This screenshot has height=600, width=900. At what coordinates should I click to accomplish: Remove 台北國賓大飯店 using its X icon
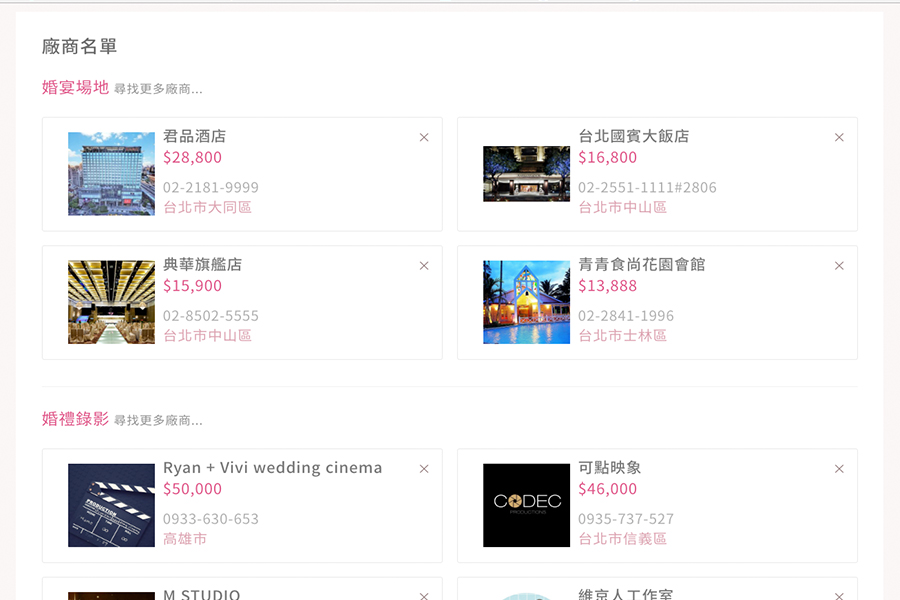839,138
